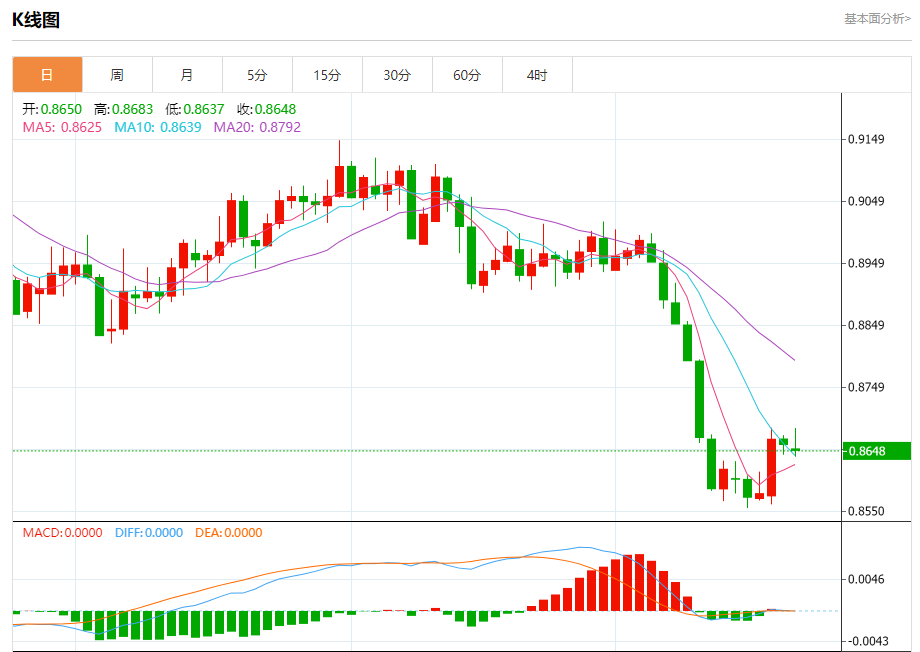The image size is (920, 652).
Task: Click the 0.8949 price axis label
Action: point(867,263)
